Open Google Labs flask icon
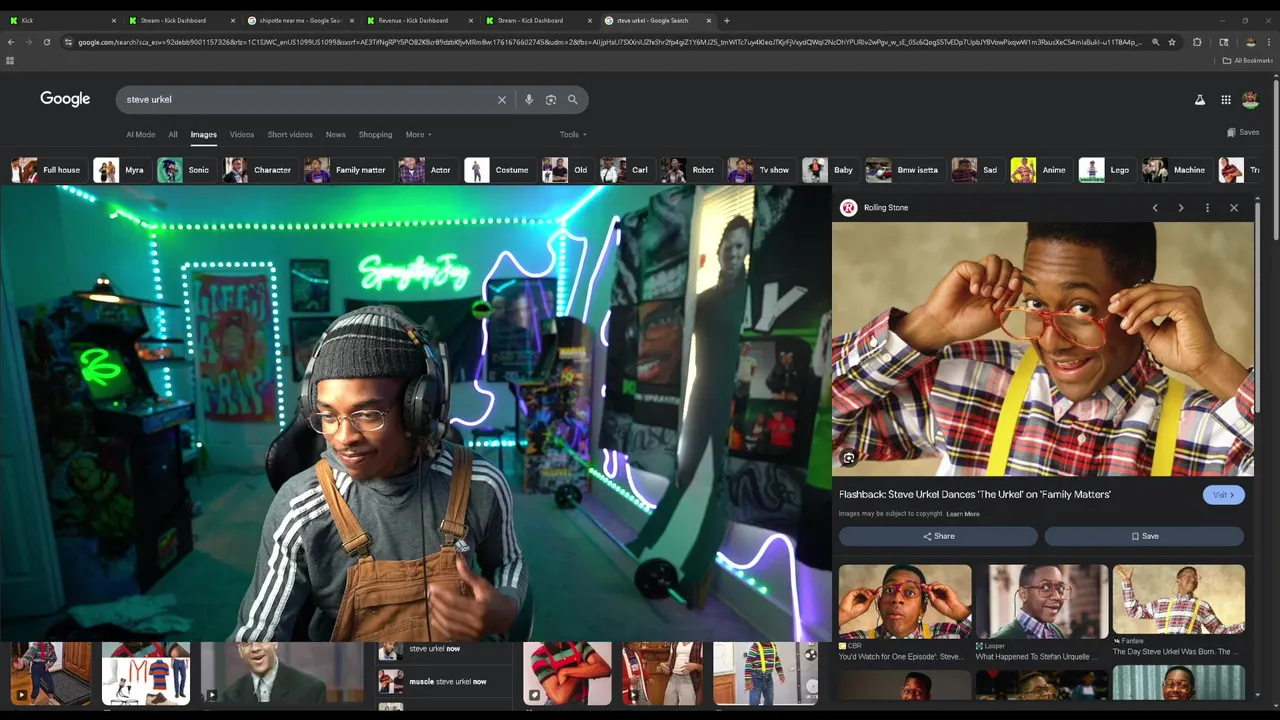The width and height of the screenshot is (1280, 720). pos(1200,100)
